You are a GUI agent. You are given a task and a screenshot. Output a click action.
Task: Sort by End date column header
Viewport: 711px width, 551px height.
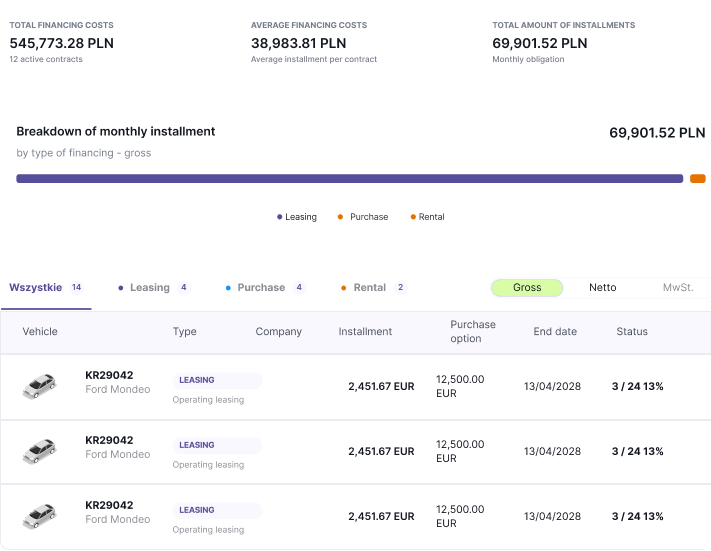click(x=555, y=332)
